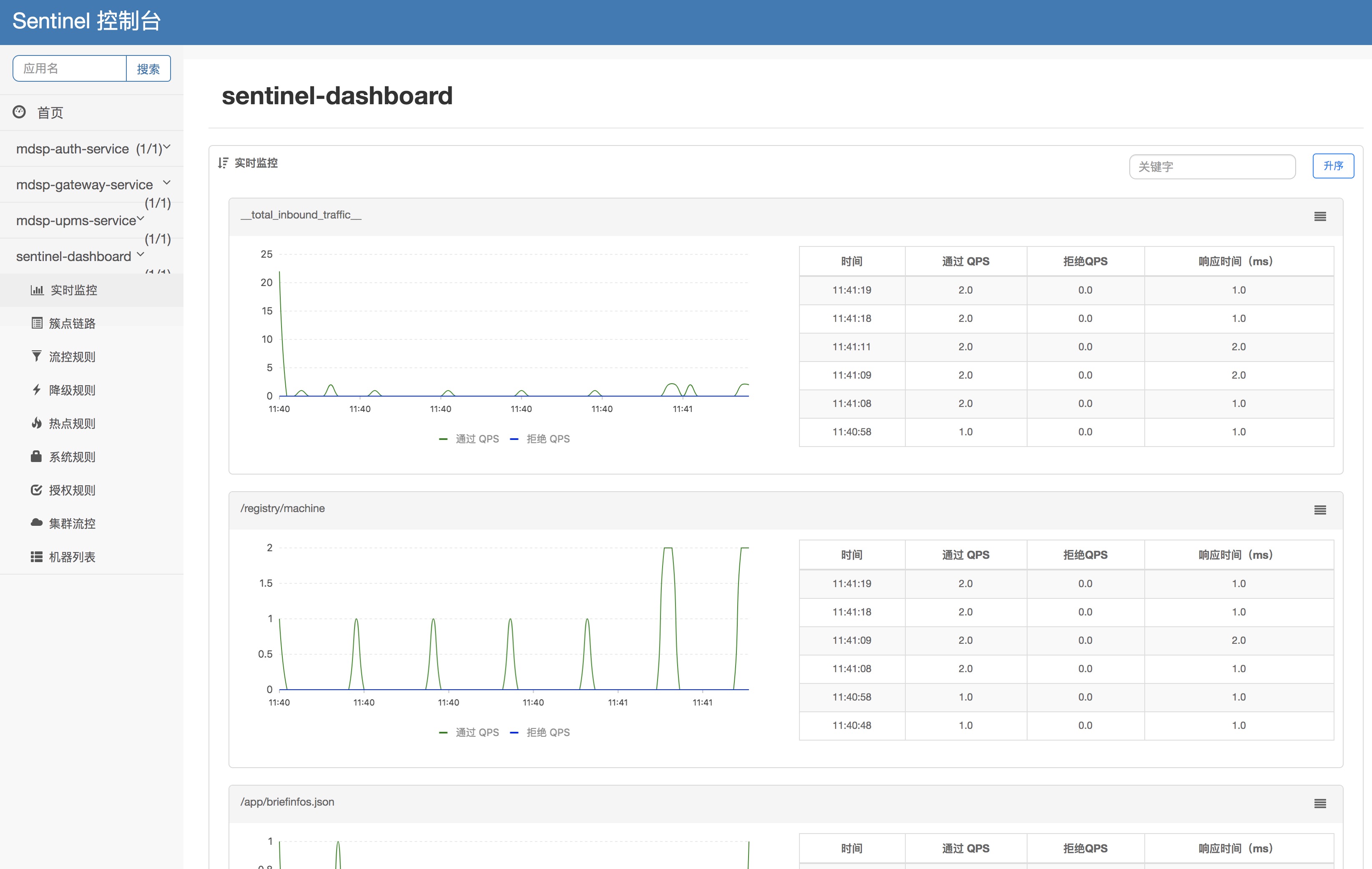Open hamburger menu of /registry/machine panel

1319,510
